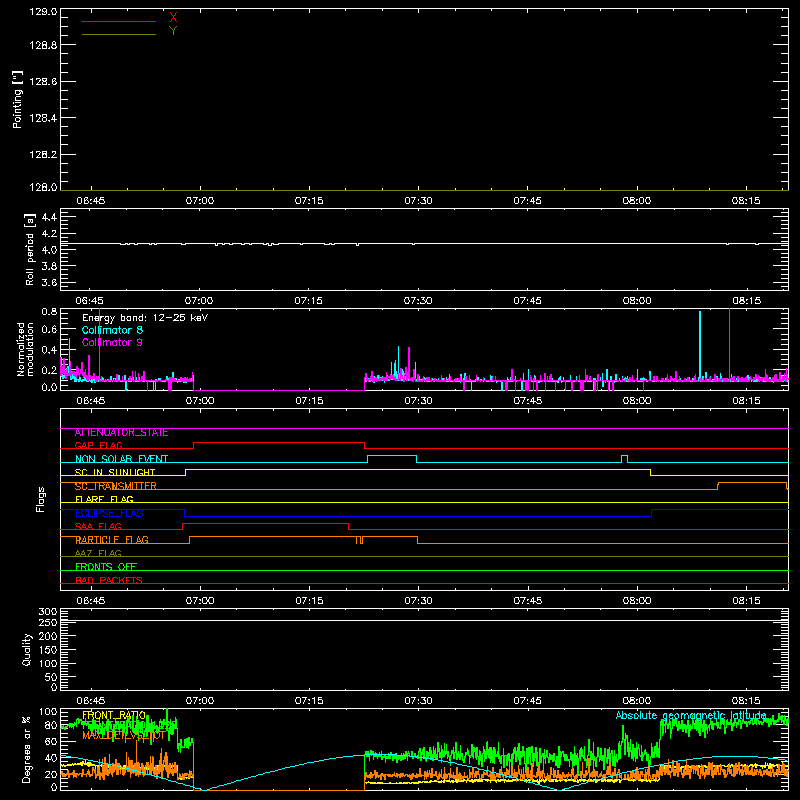The height and width of the screenshot is (800, 800).
Task: Select the Collimator 8 legend entry
Action: pyautogui.click(x=112, y=330)
